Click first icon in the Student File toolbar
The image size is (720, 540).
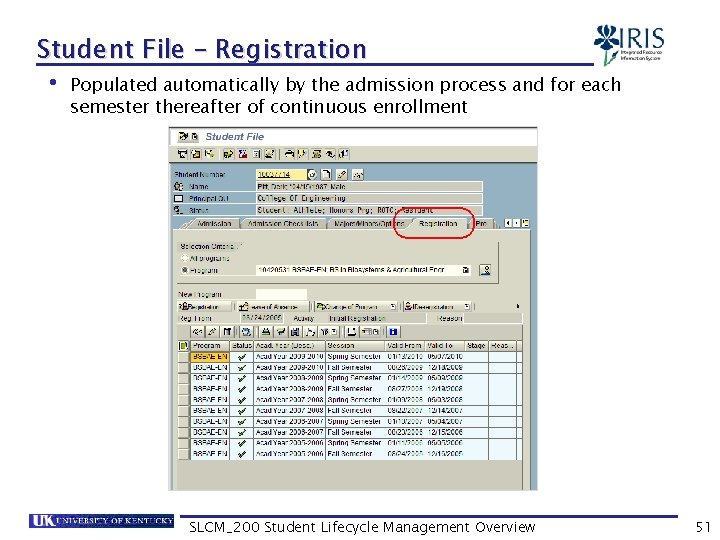coord(182,154)
